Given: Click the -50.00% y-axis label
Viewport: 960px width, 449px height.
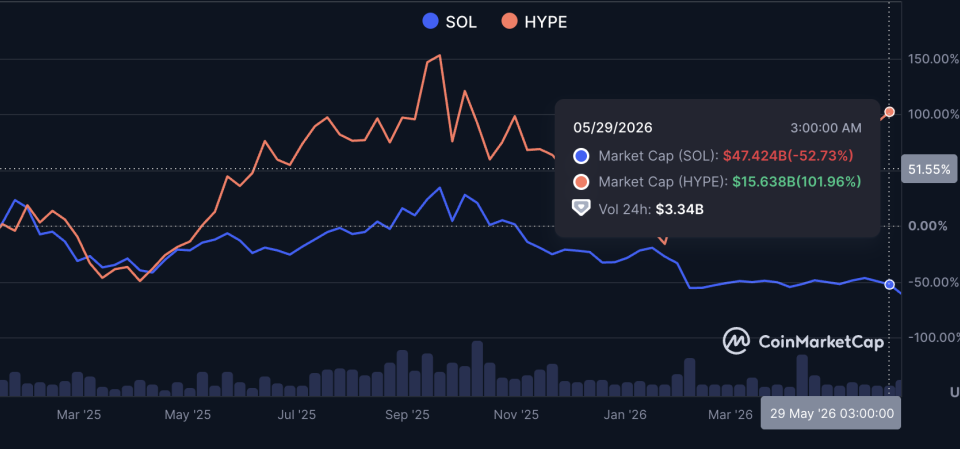Looking at the screenshot, I should [x=932, y=282].
